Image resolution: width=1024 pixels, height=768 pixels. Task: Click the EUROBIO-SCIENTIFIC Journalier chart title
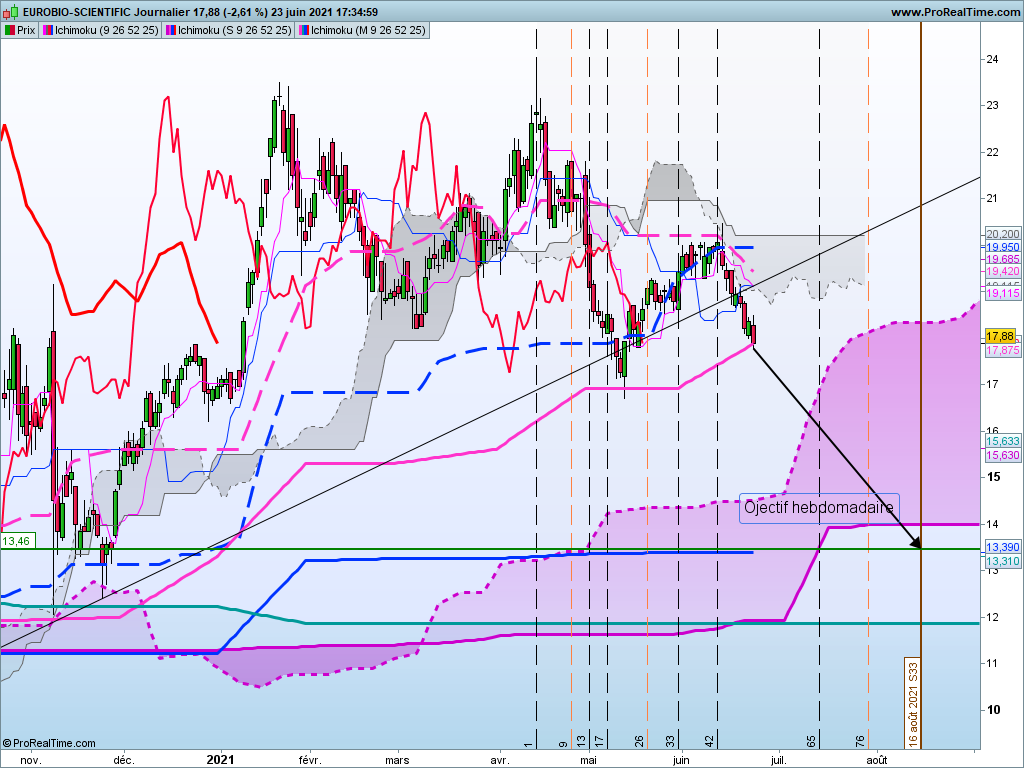(x=200, y=12)
